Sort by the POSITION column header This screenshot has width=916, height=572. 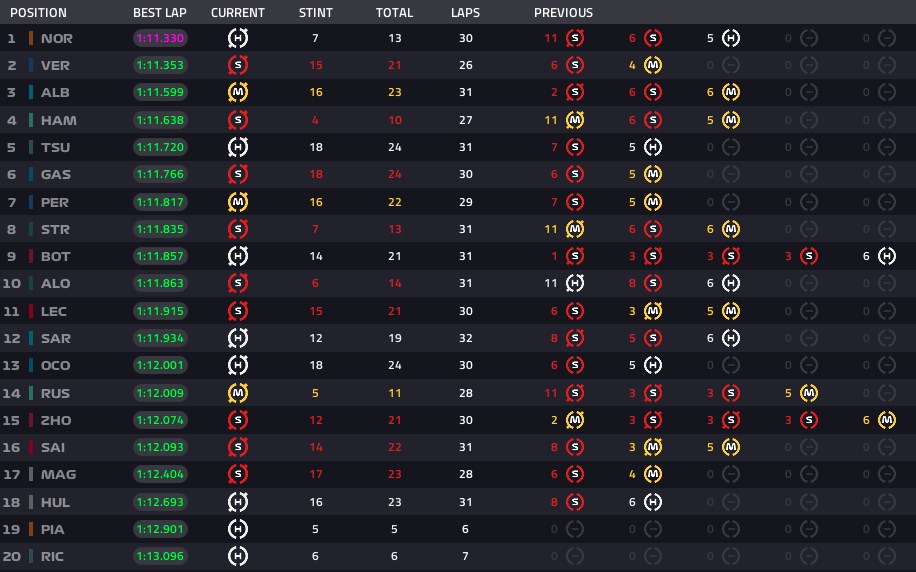[39, 12]
